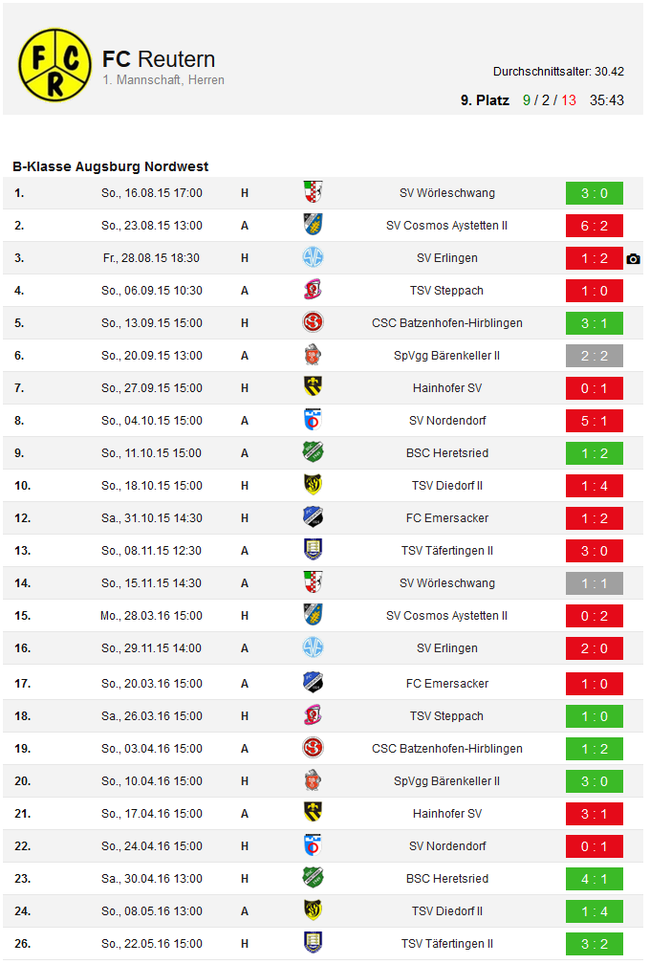
Task: Open B-Klasse Augsburg Nordwest league heading
Action: (110, 166)
